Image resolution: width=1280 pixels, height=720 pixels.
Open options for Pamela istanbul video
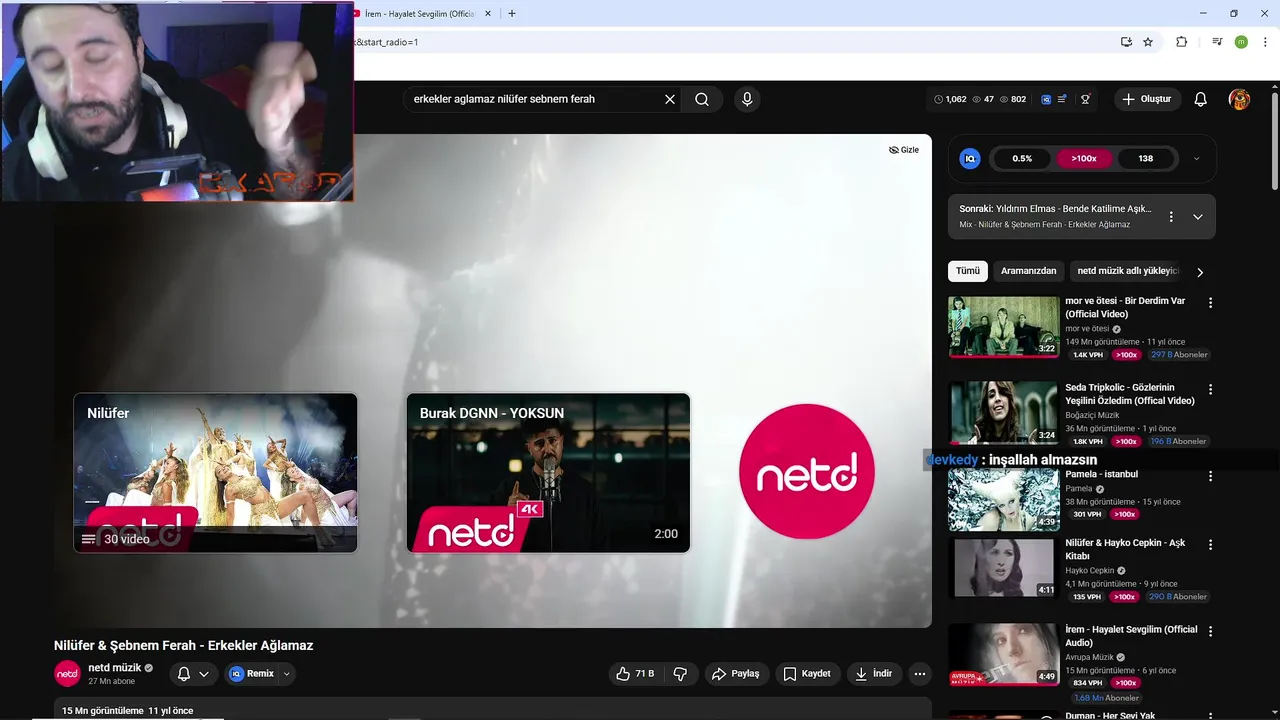[1210, 475]
